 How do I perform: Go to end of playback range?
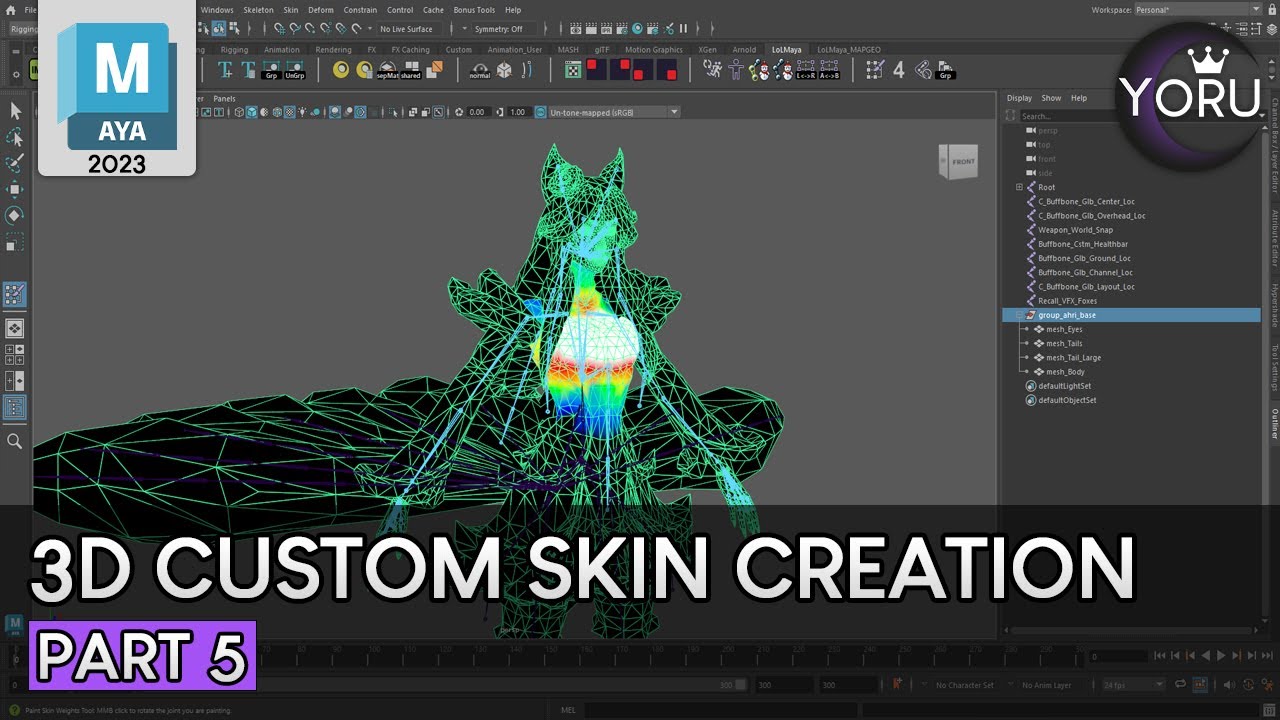[1266, 656]
